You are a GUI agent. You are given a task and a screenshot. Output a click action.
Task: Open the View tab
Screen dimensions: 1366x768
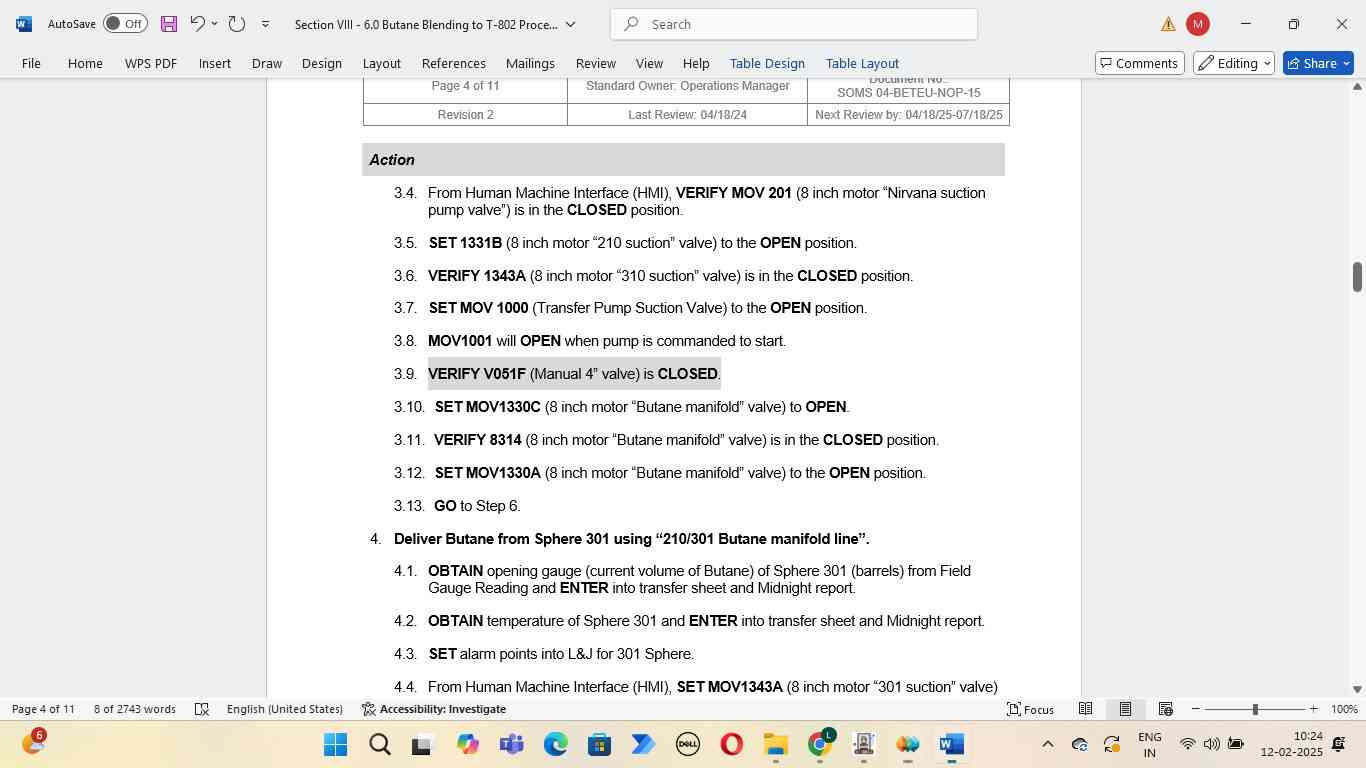[x=650, y=63]
